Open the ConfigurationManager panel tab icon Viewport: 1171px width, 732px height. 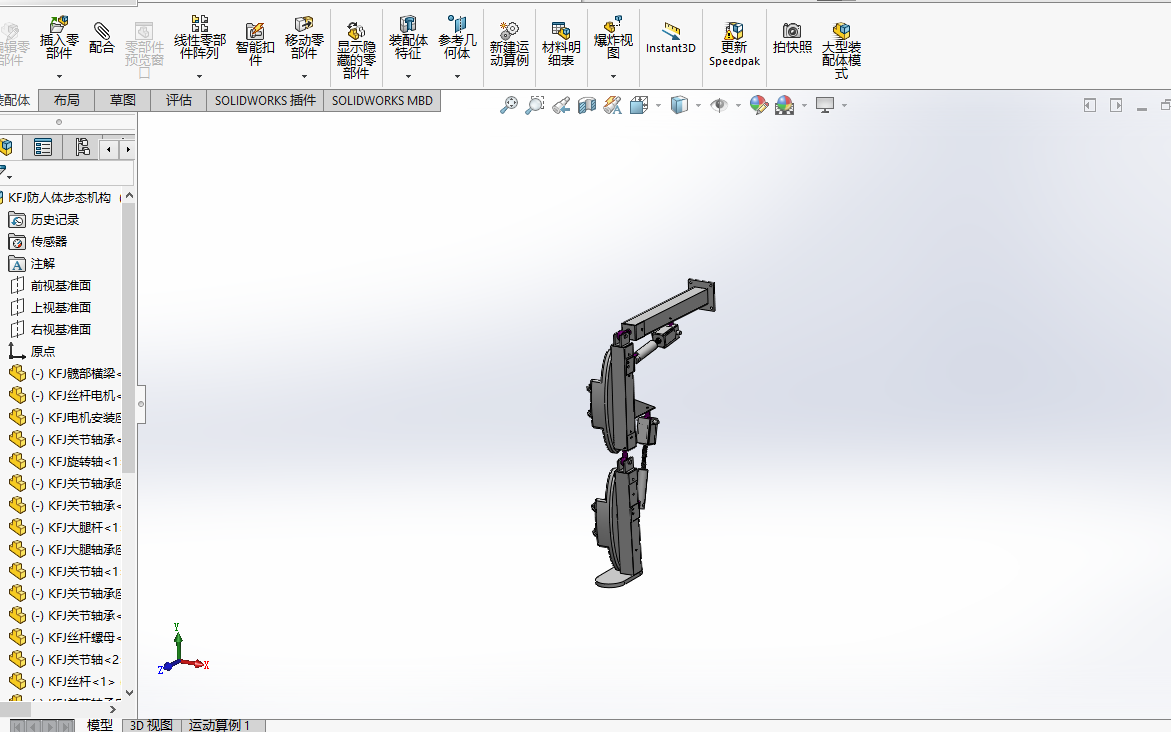[81, 148]
